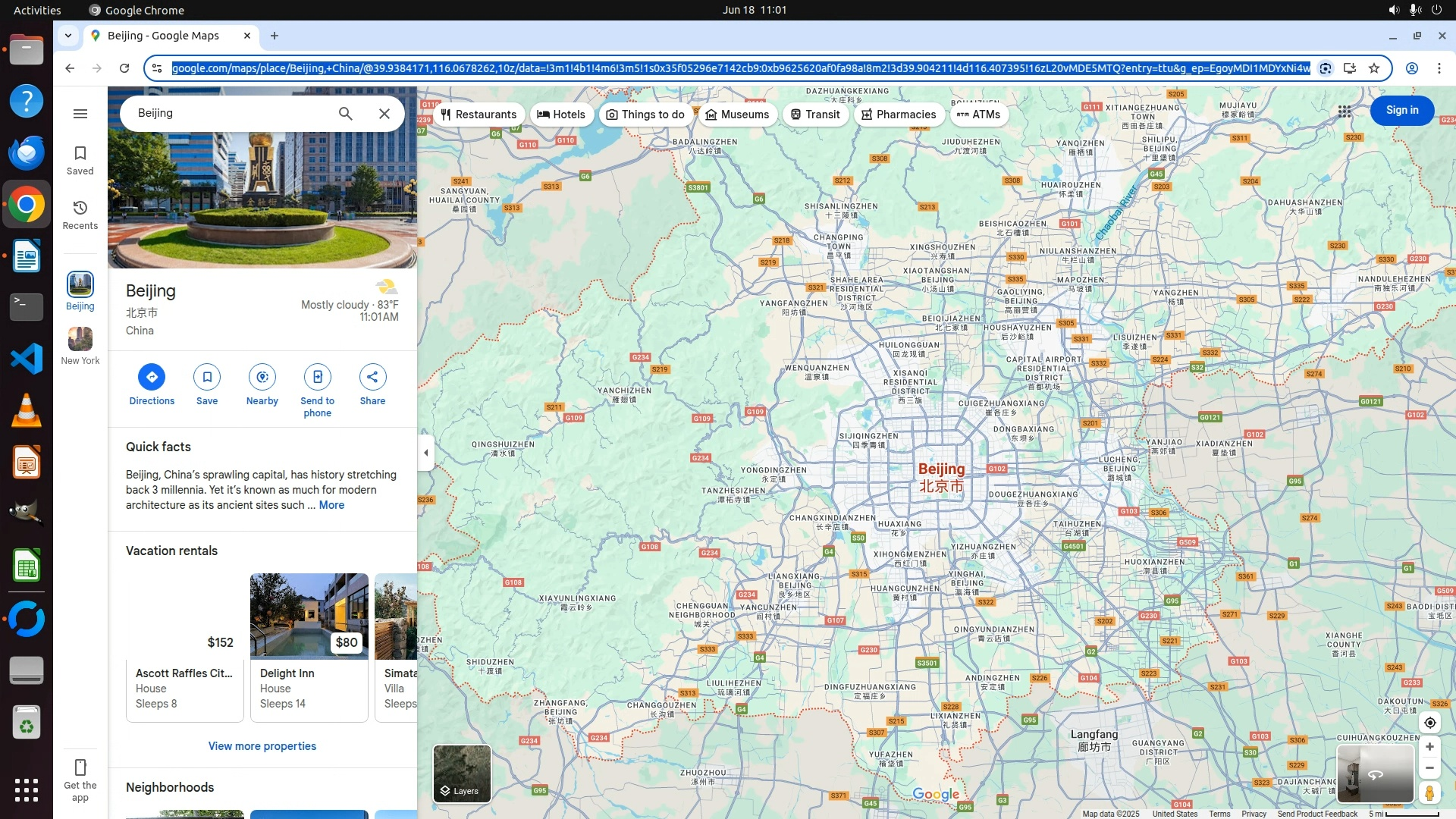
Task: Select the Museums category chip
Action: [737, 115]
